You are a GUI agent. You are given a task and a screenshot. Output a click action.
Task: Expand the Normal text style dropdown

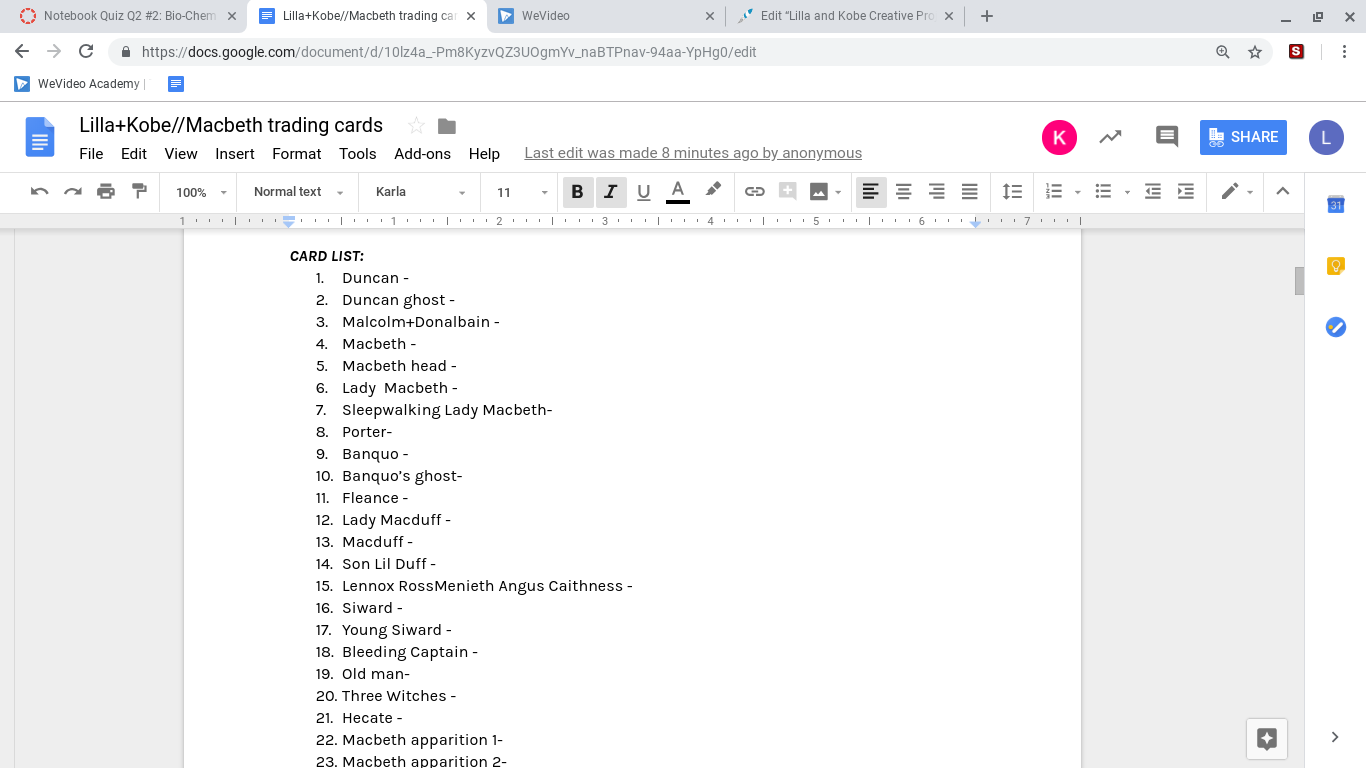298,192
